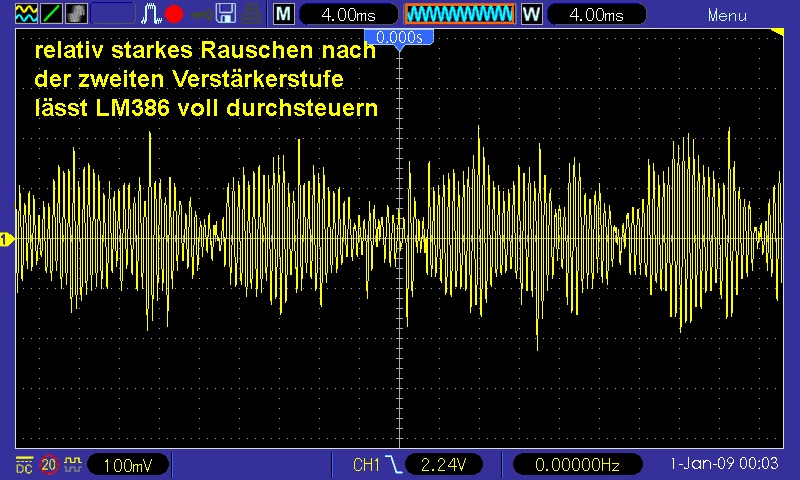Click the square wave probe icon
Screen dimensions: 800x480
pyautogui.click(x=73, y=464)
